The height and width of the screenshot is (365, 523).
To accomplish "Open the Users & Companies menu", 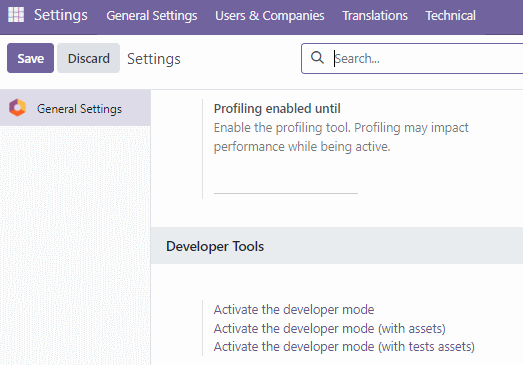I will pyautogui.click(x=270, y=16).
